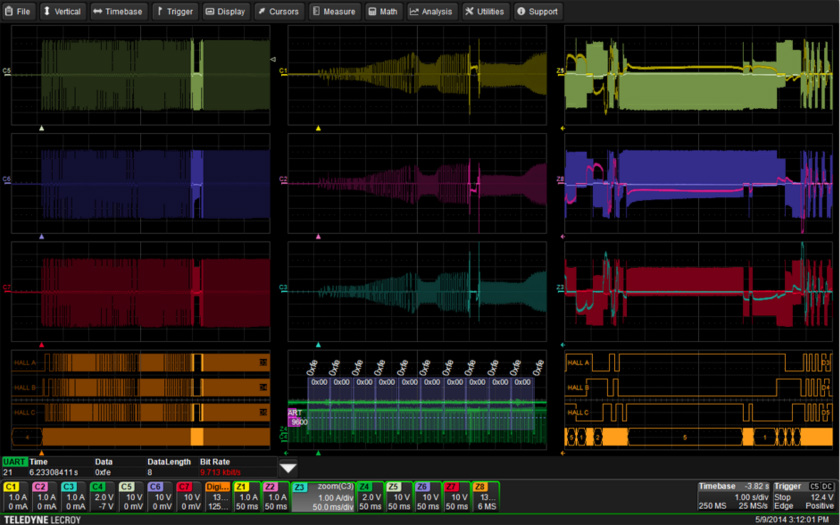Image resolution: width=840 pixels, height=525 pixels.
Task: Open the Cursors menu
Action: tap(279, 12)
